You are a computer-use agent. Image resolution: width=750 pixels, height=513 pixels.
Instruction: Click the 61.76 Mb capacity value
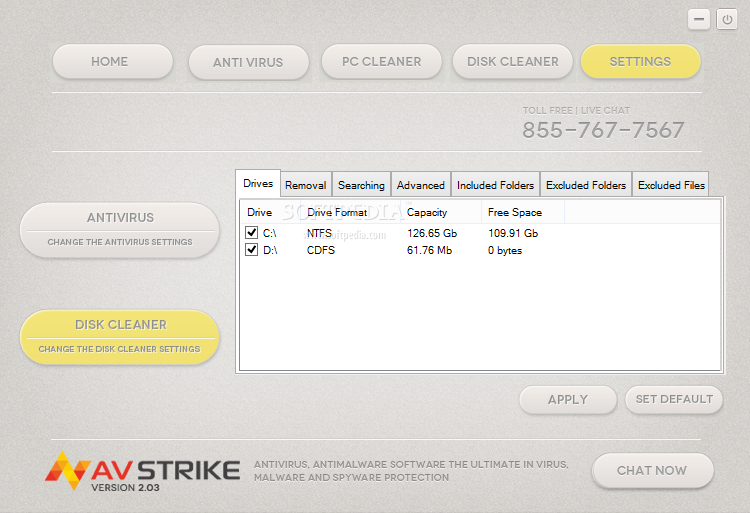coord(429,250)
